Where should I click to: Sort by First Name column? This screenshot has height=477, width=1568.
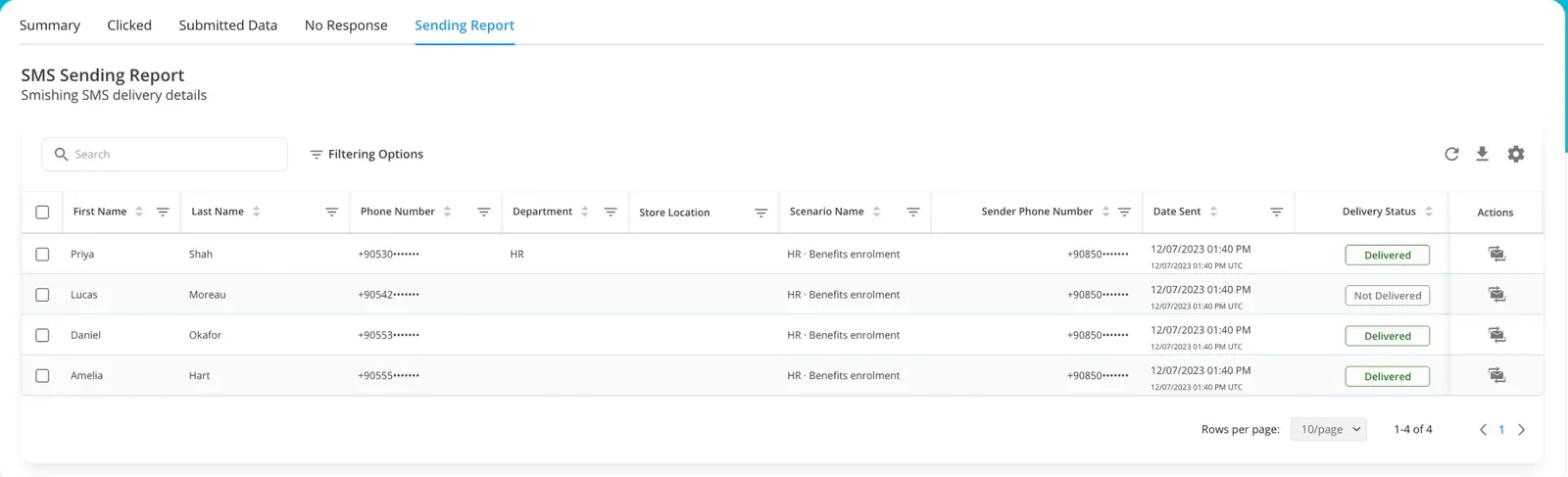(x=139, y=212)
